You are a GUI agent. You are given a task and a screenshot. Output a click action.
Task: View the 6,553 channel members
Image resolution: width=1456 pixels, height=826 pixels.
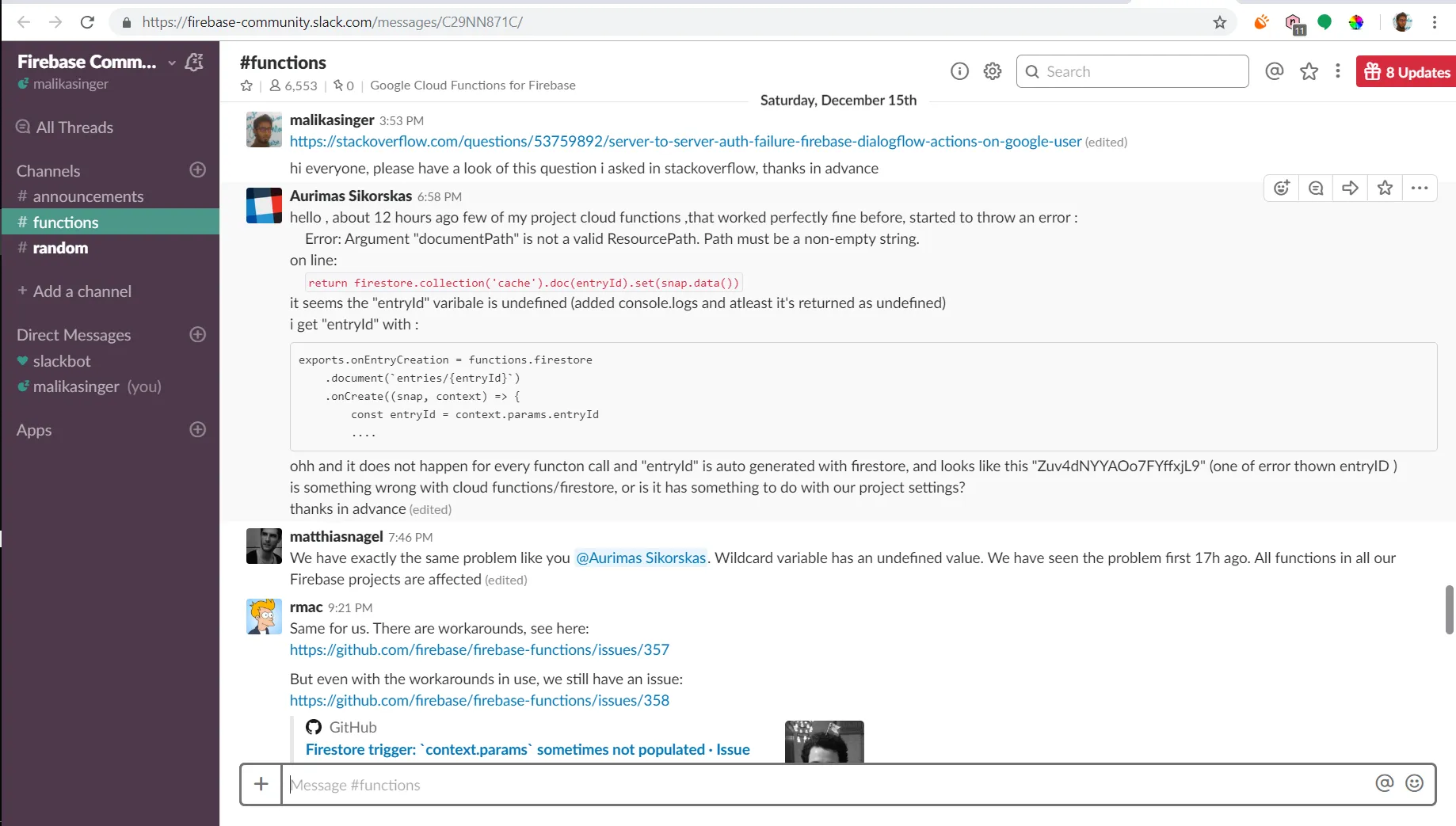pos(293,86)
